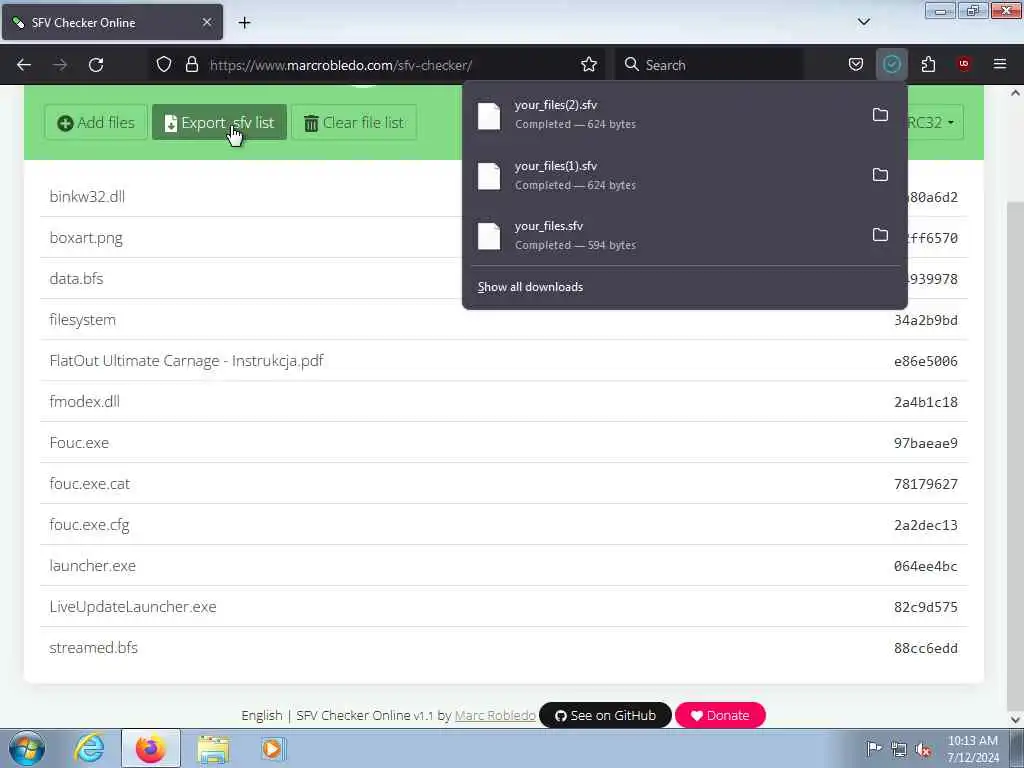
Task: Toggle the Downloads toolbar button
Action: (x=891, y=65)
